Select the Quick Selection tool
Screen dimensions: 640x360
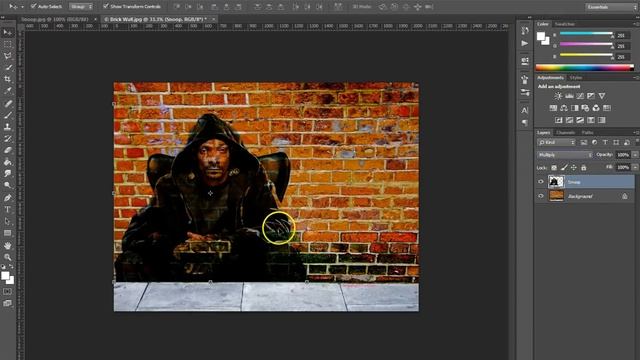pyautogui.click(x=8, y=67)
